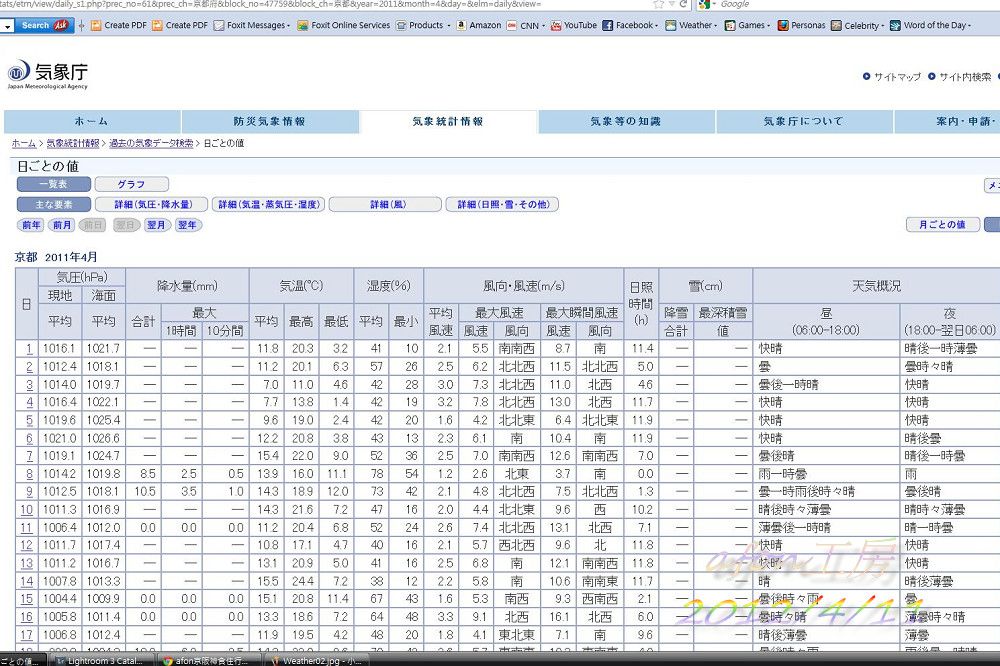Go to previous month with 前月 button
The image size is (1000, 666).
pos(62,225)
